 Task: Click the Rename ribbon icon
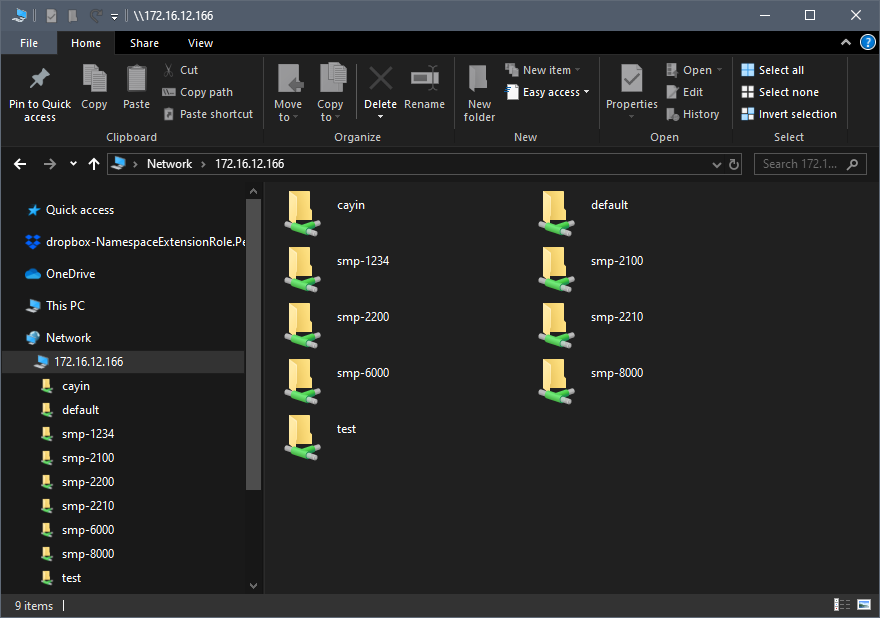(x=424, y=79)
